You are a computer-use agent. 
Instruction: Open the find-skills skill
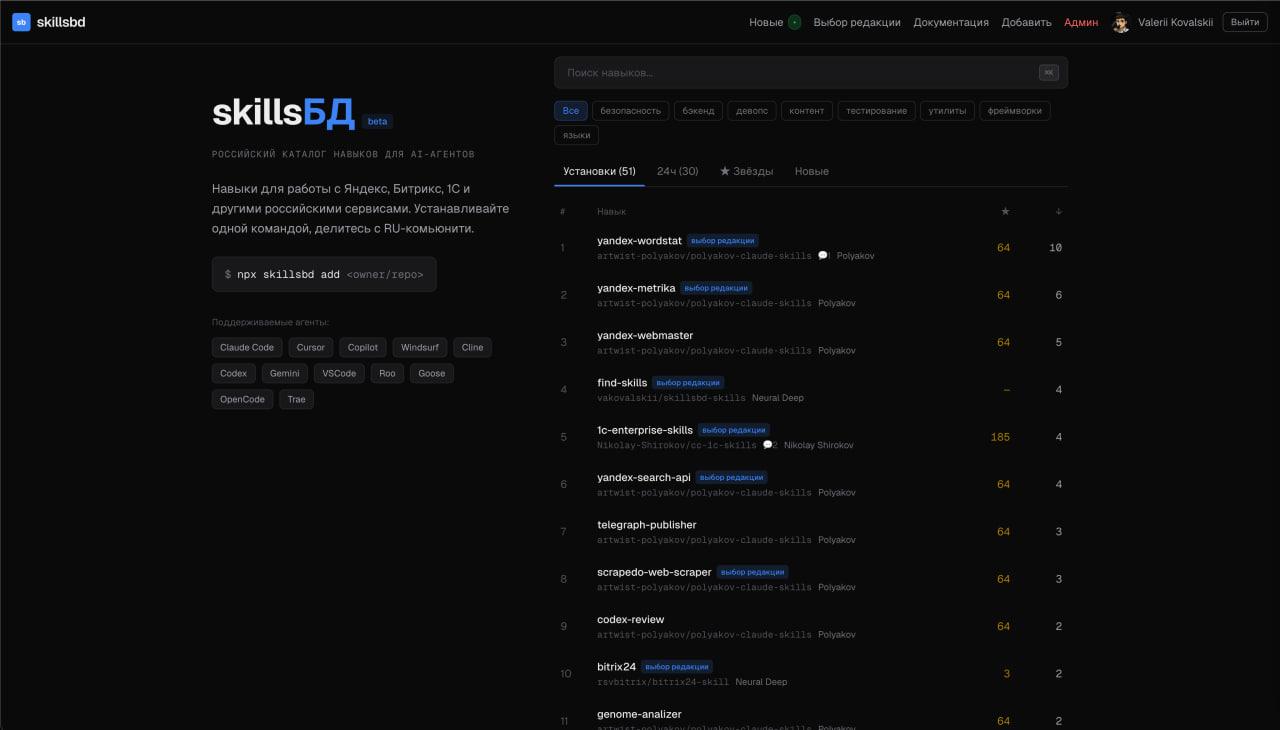(622, 383)
